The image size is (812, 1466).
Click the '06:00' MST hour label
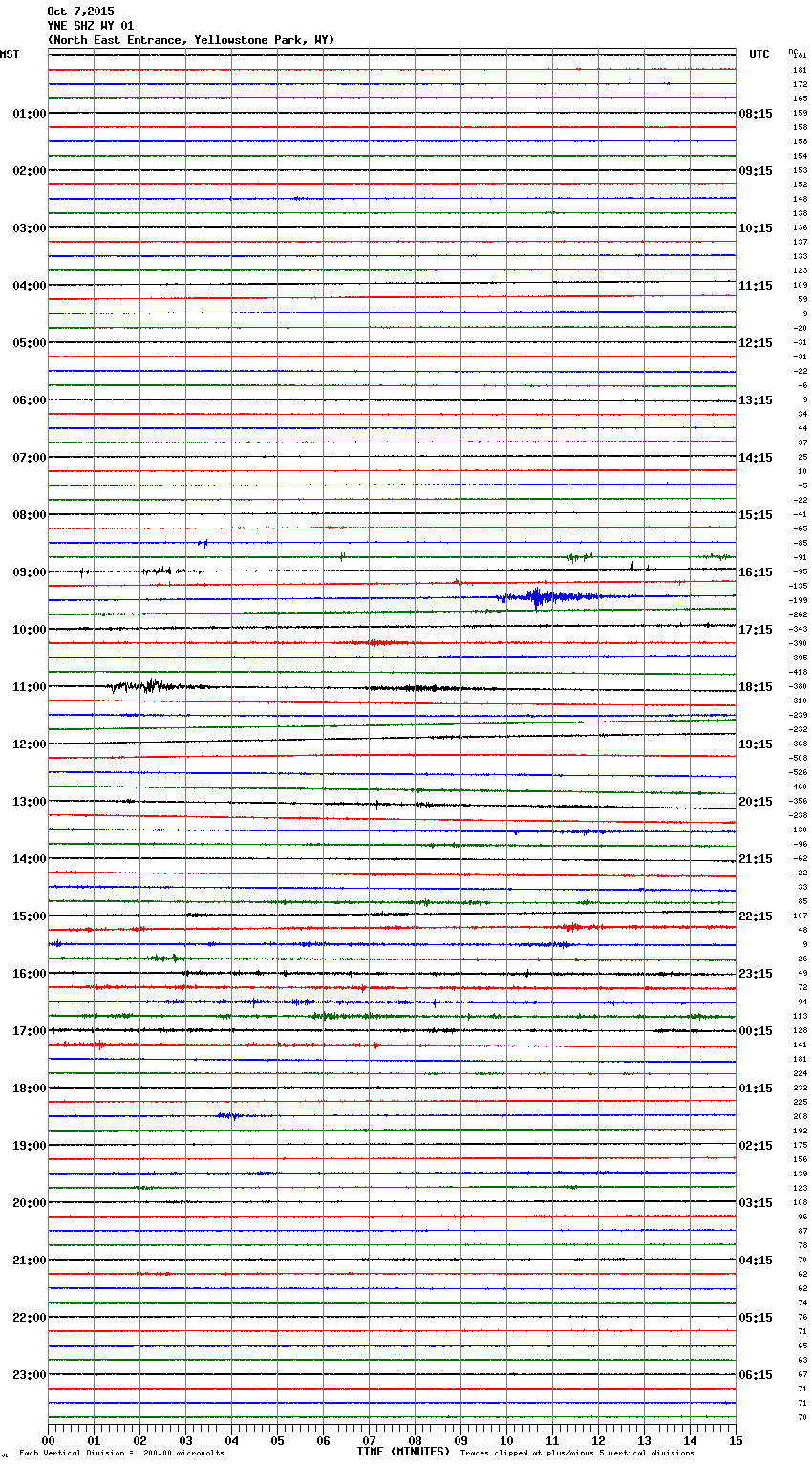click(x=29, y=400)
